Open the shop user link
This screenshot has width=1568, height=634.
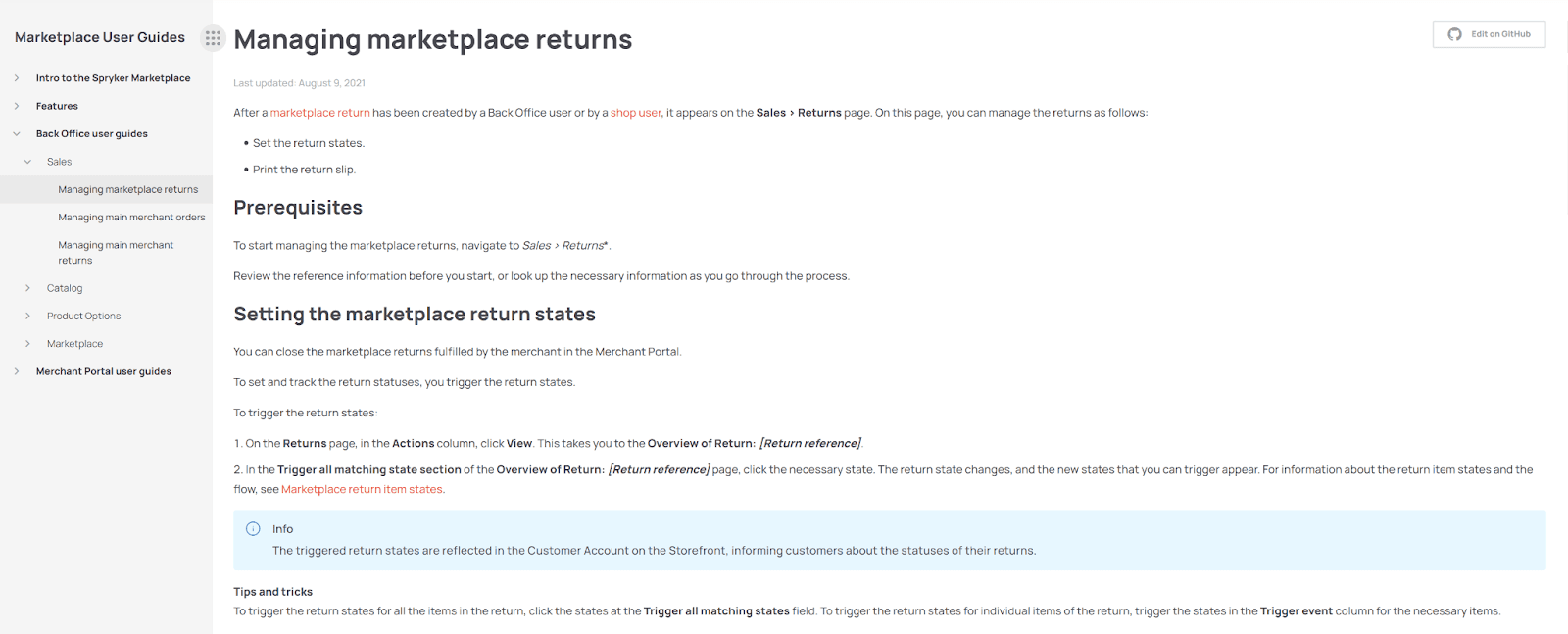coord(635,112)
